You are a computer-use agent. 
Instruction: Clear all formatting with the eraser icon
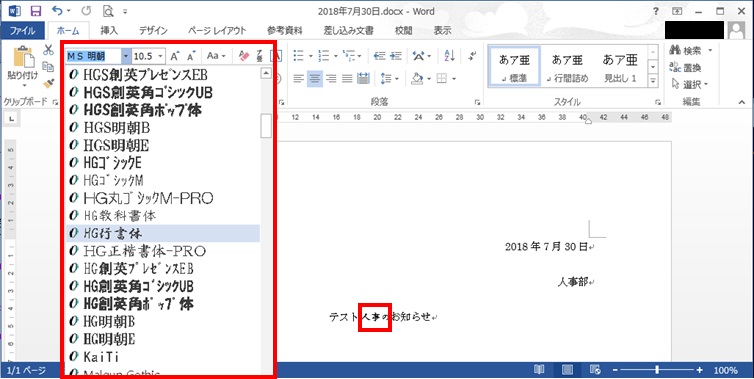point(244,56)
